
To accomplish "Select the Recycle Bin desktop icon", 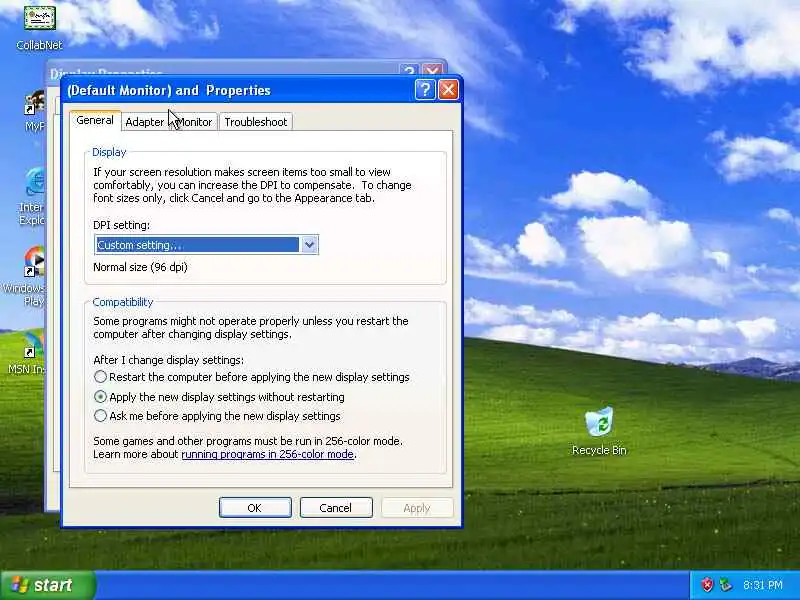I will pos(599,431).
